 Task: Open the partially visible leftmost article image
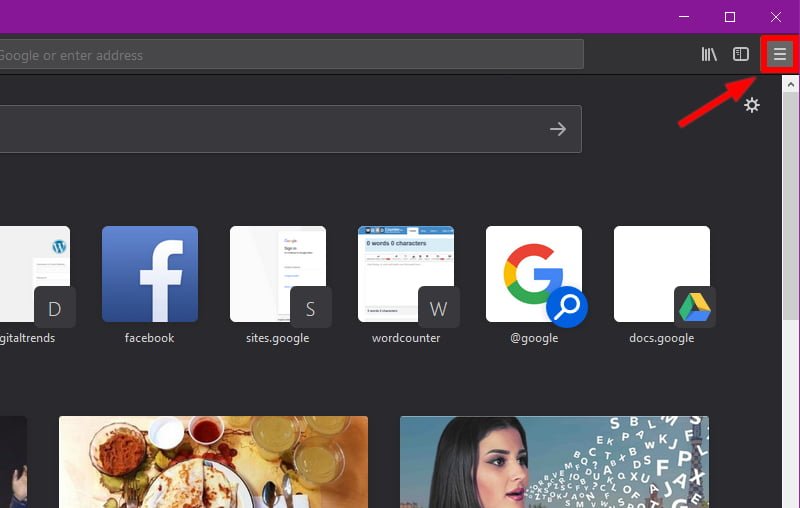13,462
